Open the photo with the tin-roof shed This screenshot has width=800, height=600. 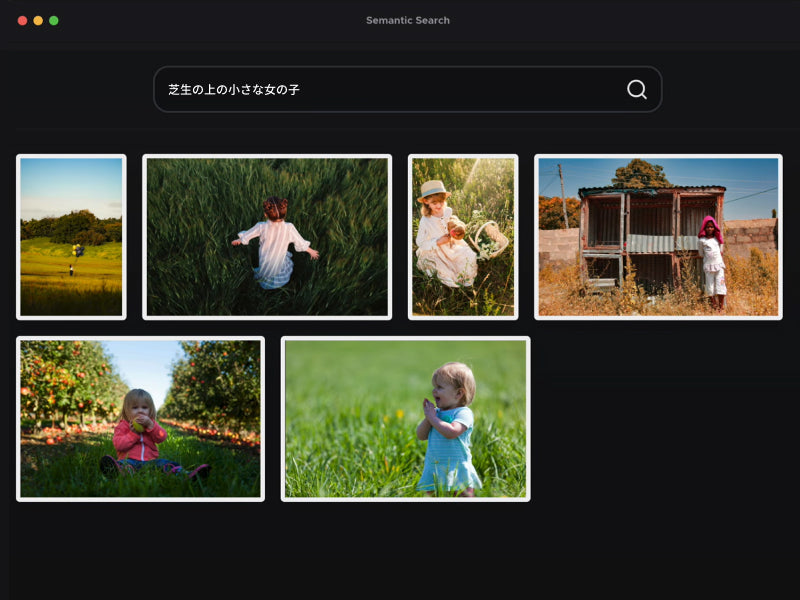(658, 236)
